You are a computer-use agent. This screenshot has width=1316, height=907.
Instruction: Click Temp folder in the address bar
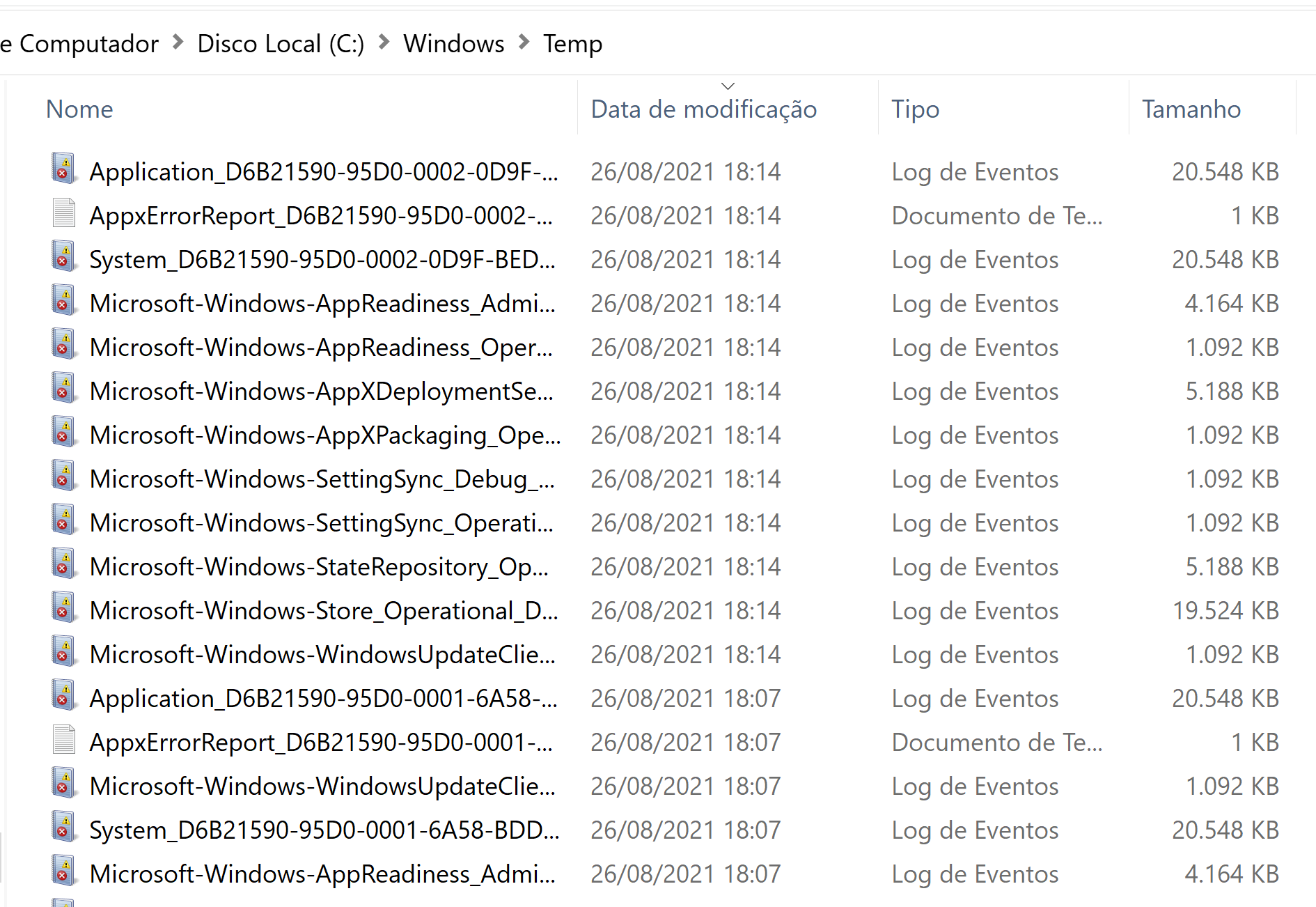click(x=572, y=44)
